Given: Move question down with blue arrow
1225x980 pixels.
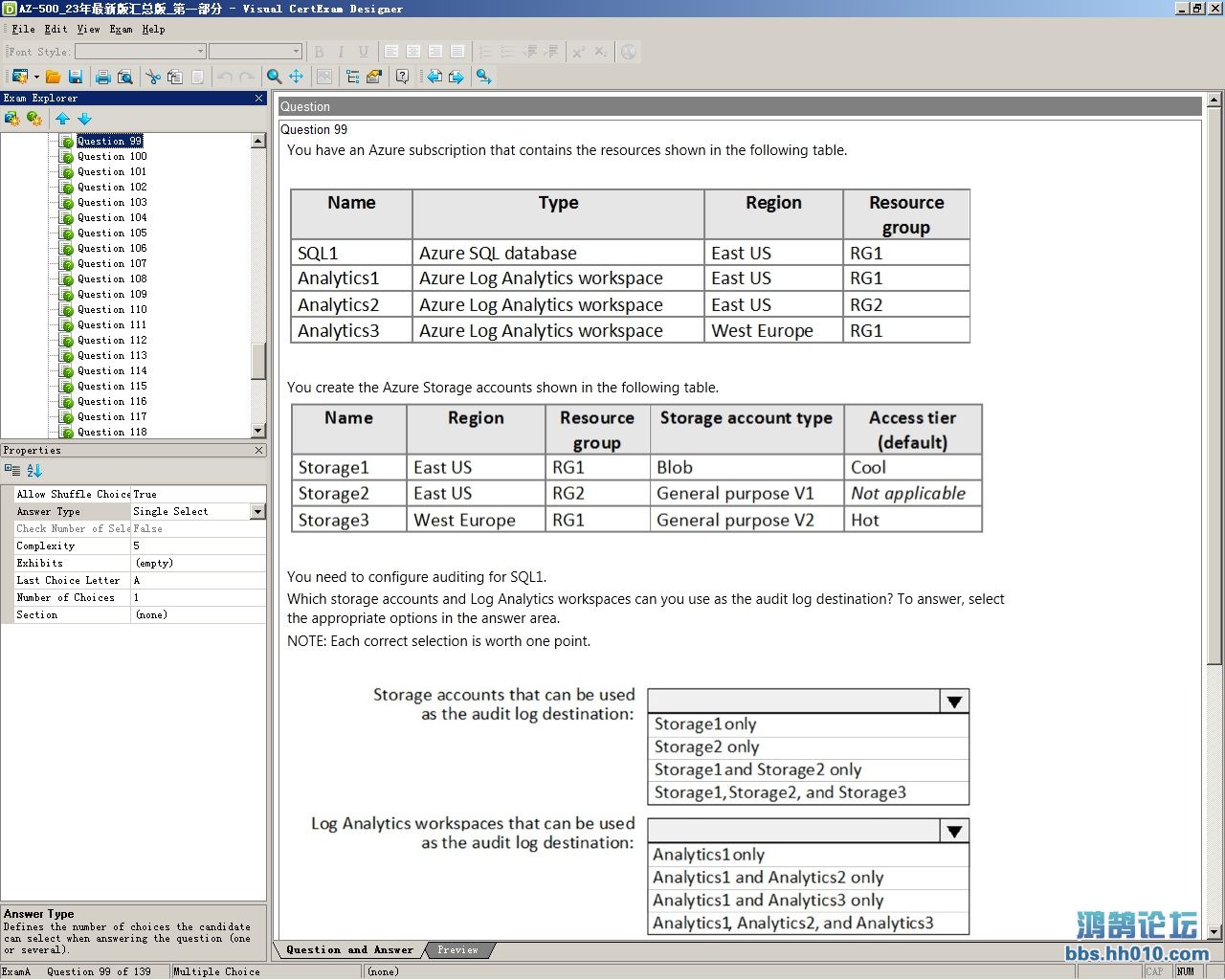Looking at the screenshot, I should tap(84, 119).
